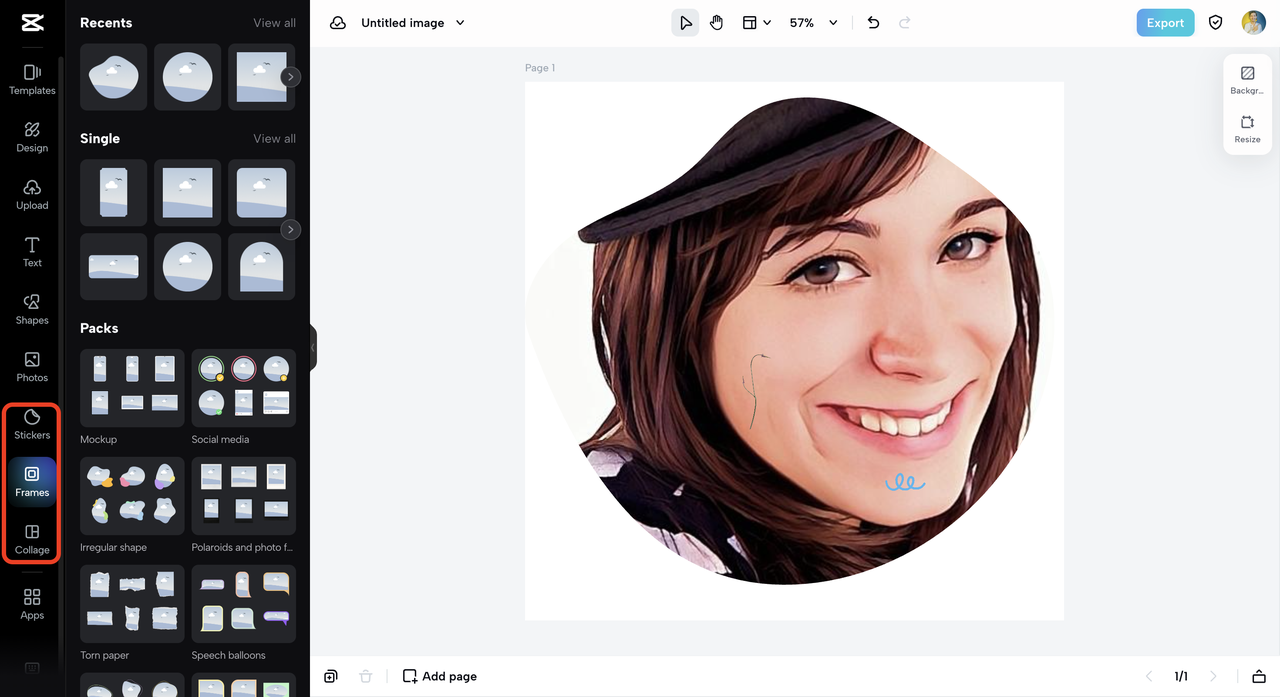
Task: Click the Export button
Action: pyautogui.click(x=1165, y=23)
